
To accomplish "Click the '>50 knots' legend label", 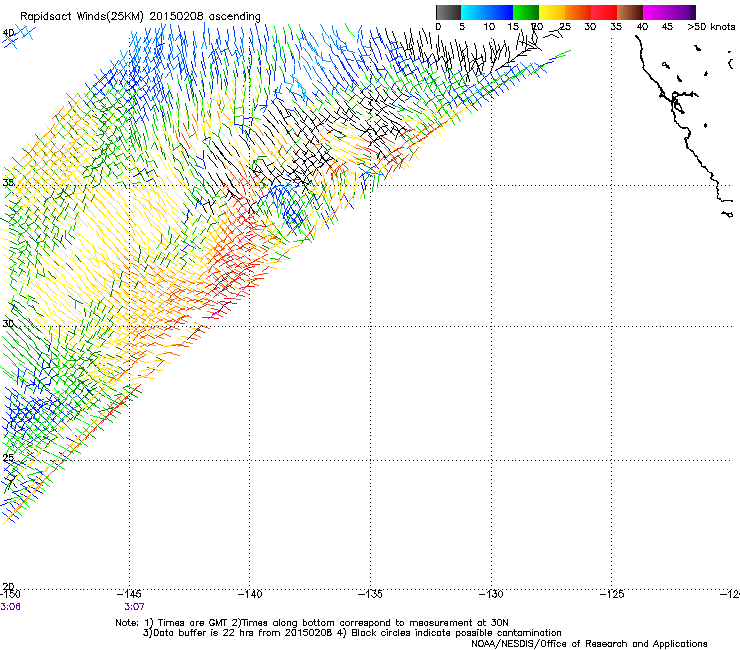I will [x=711, y=26].
